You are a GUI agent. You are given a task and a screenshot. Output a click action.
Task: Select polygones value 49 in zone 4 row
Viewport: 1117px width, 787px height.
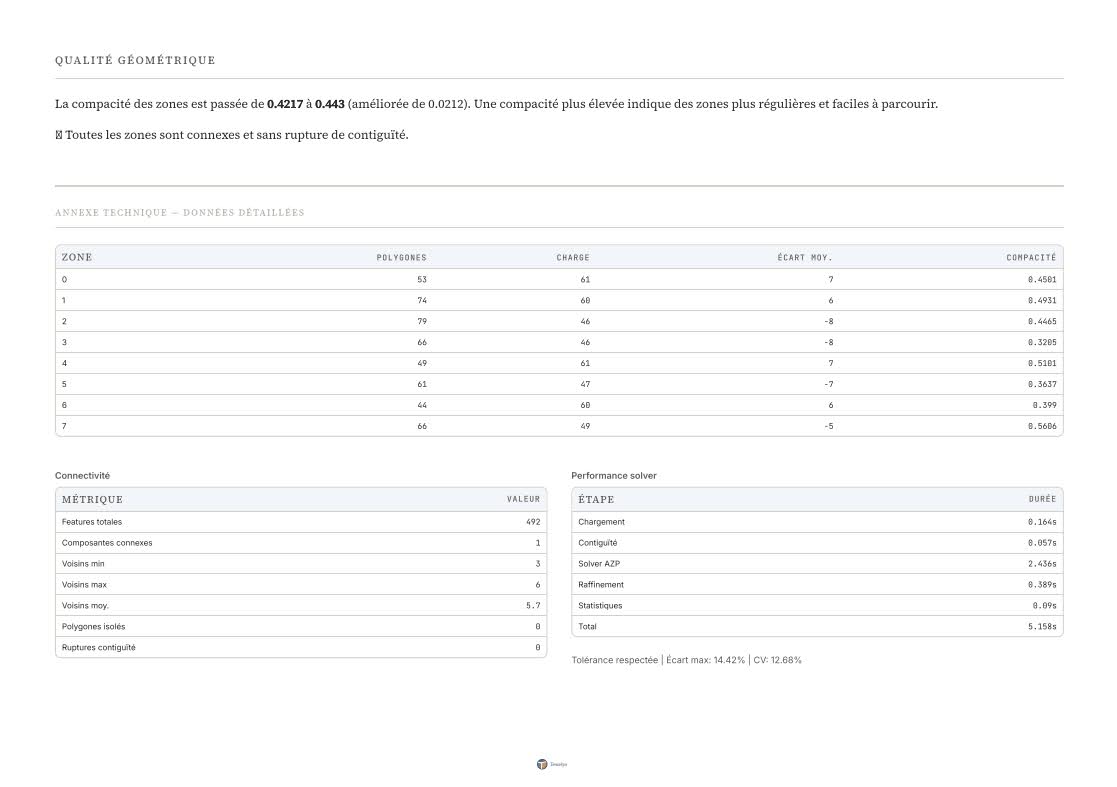click(x=422, y=363)
